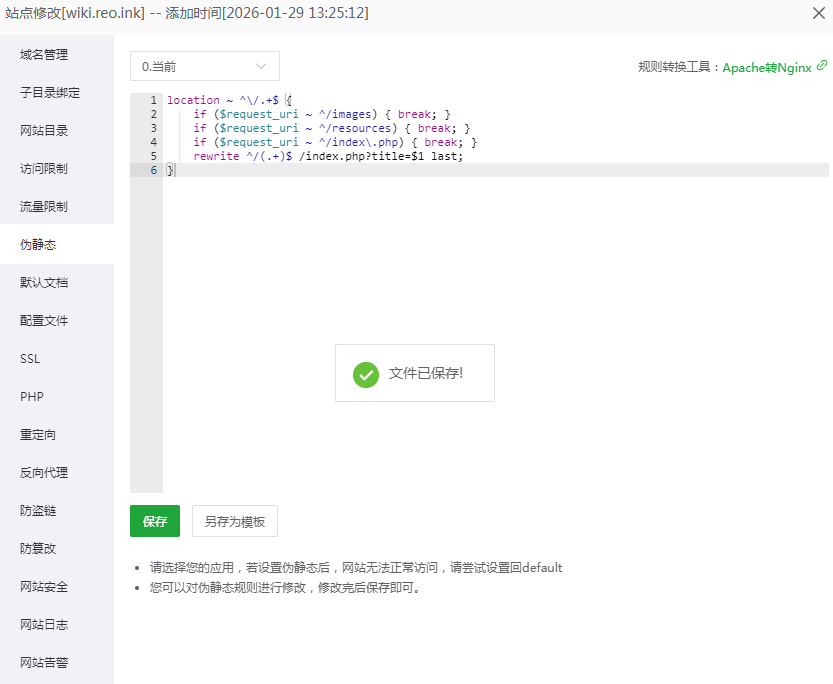
Task: Click 另存为模板 to save as template
Action: point(234,521)
